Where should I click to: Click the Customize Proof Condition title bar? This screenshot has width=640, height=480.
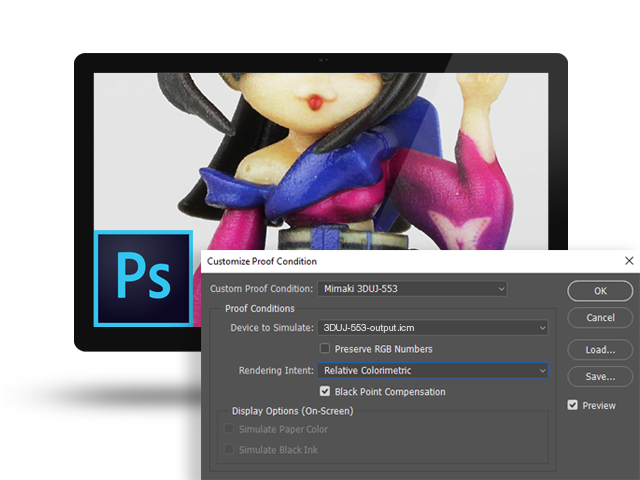click(400, 261)
